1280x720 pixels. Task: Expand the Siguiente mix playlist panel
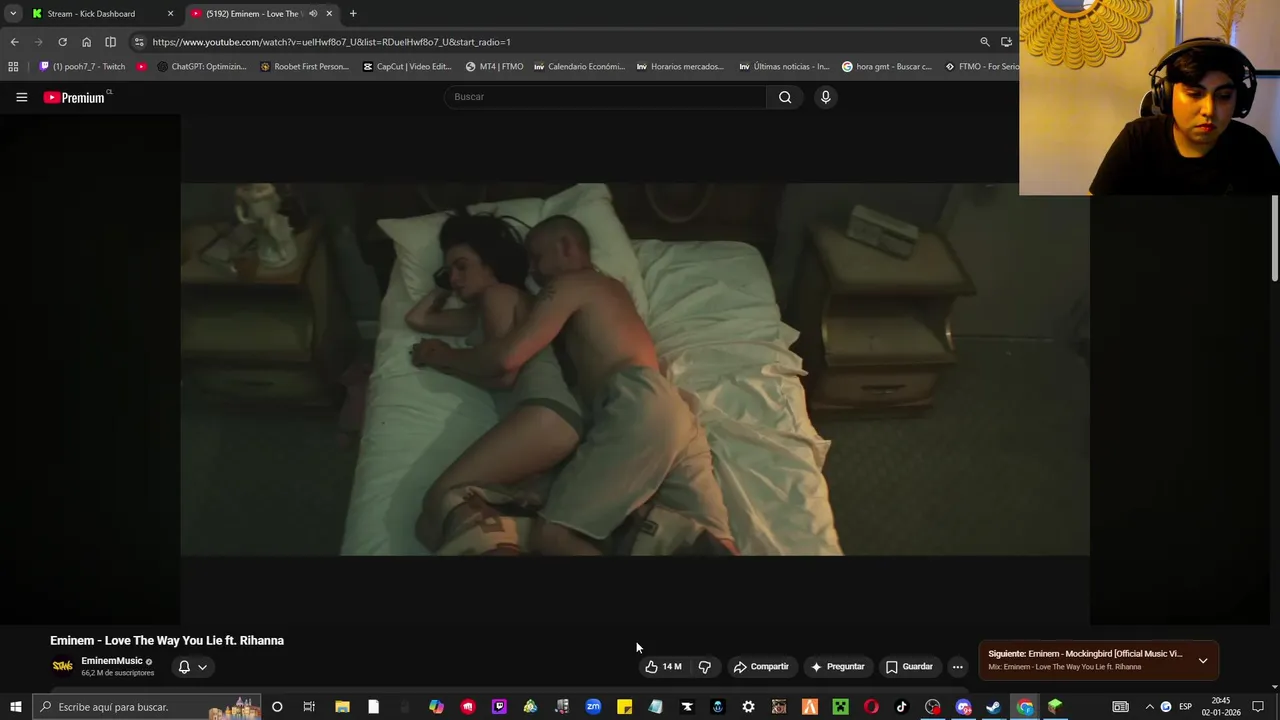(1203, 660)
